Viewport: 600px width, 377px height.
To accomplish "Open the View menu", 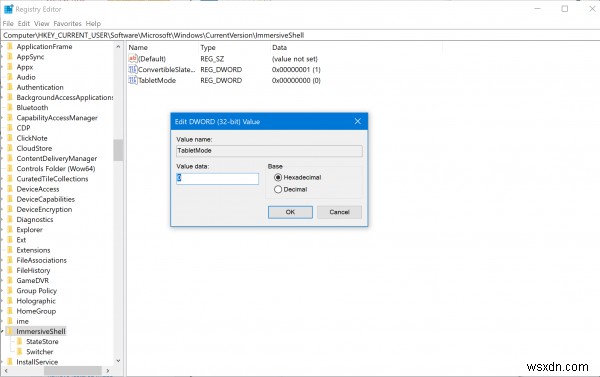I will pos(42,24).
